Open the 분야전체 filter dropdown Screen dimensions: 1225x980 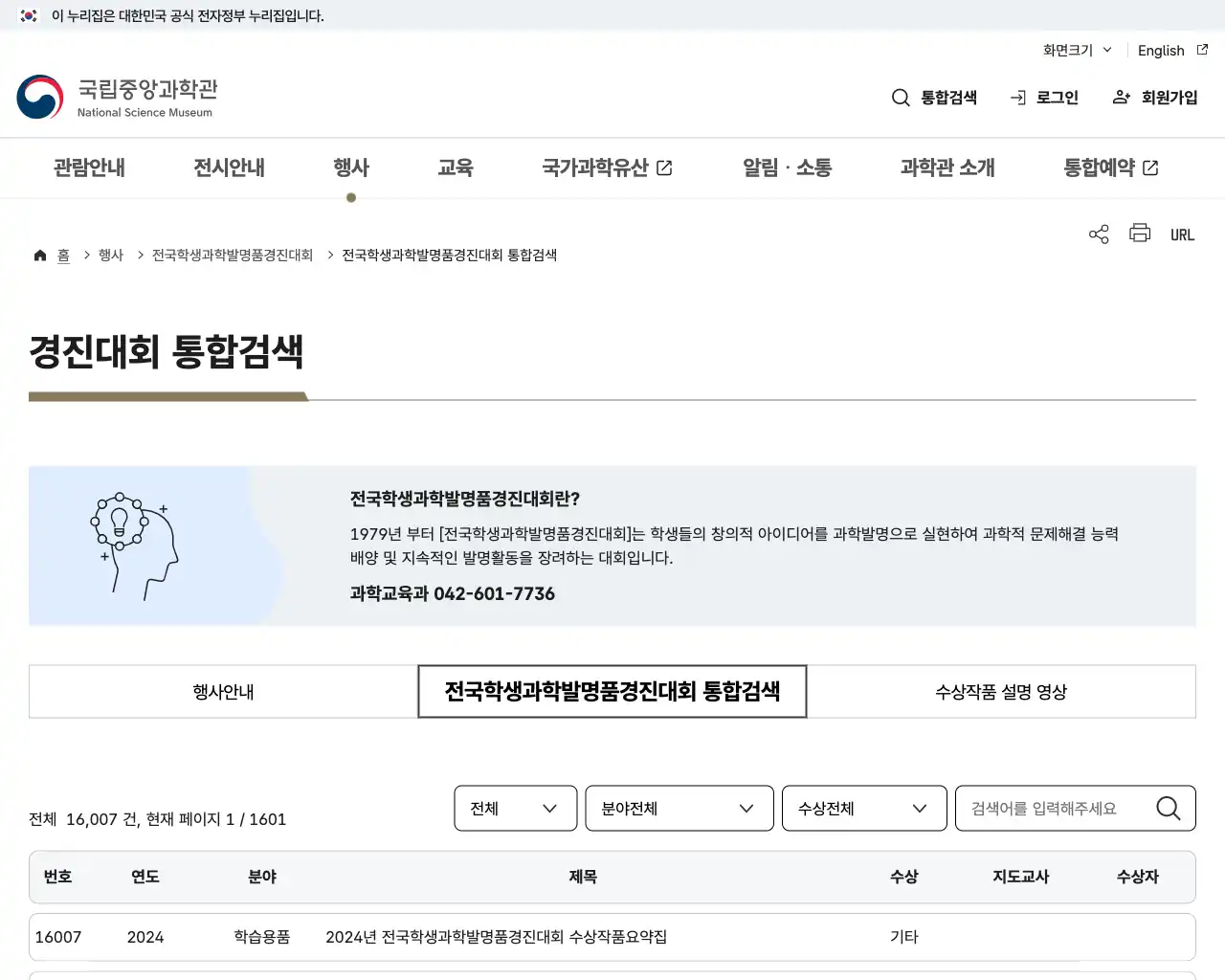click(x=679, y=808)
